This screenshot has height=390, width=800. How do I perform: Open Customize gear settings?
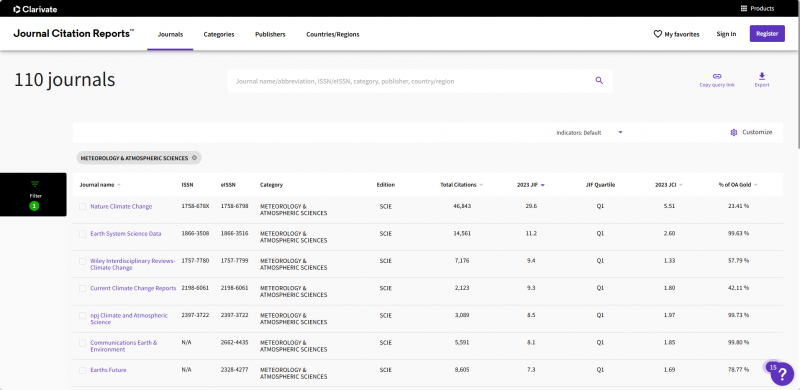[734, 132]
